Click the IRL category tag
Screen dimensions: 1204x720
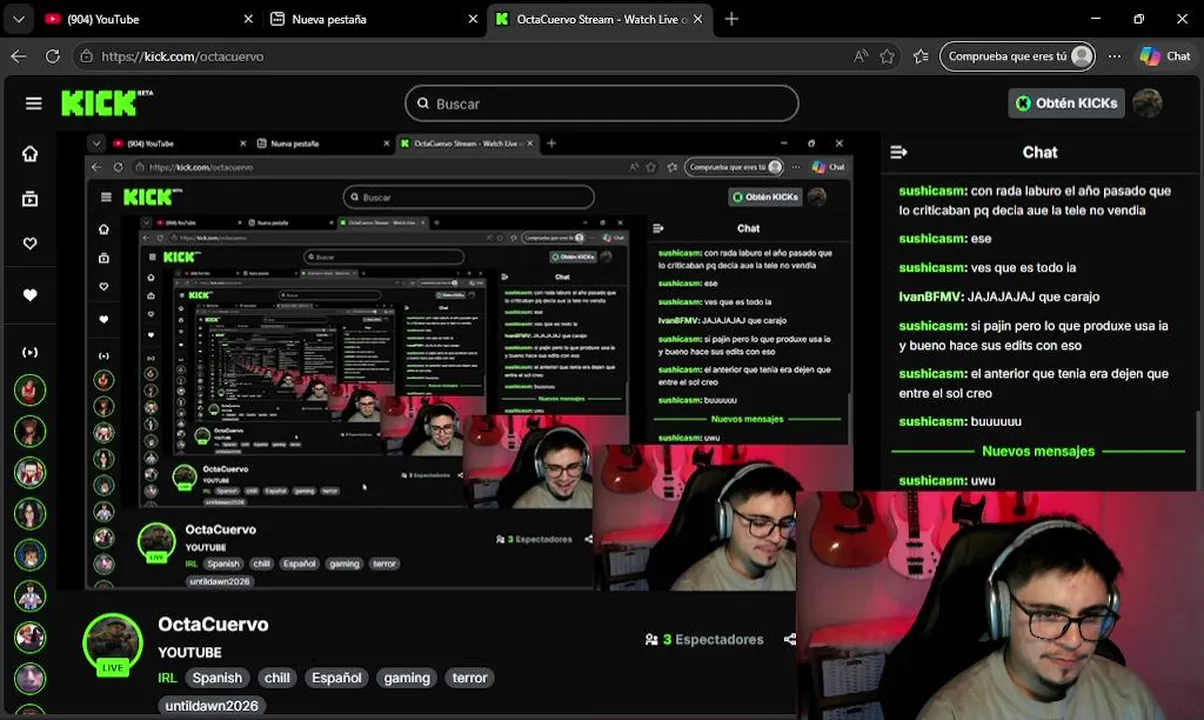tap(167, 678)
